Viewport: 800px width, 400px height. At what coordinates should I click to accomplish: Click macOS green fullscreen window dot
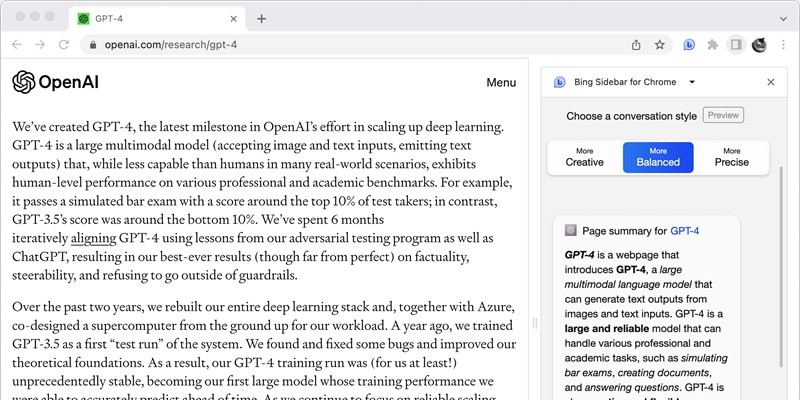(49, 16)
